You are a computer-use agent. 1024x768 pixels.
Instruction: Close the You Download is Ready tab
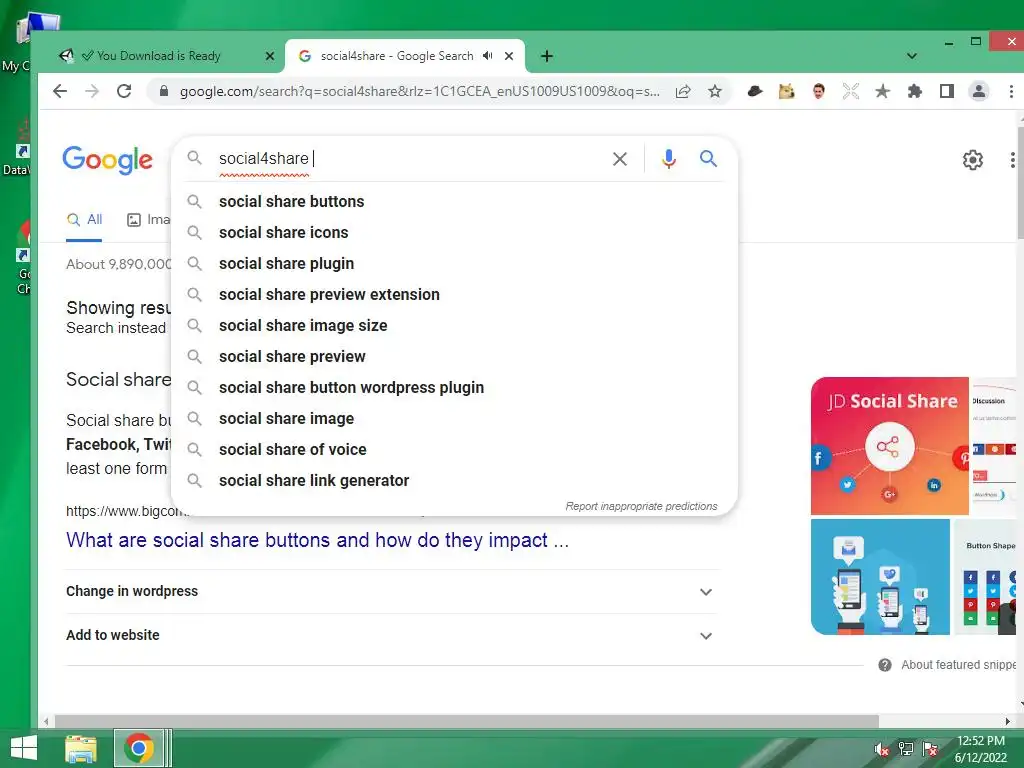tap(270, 56)
